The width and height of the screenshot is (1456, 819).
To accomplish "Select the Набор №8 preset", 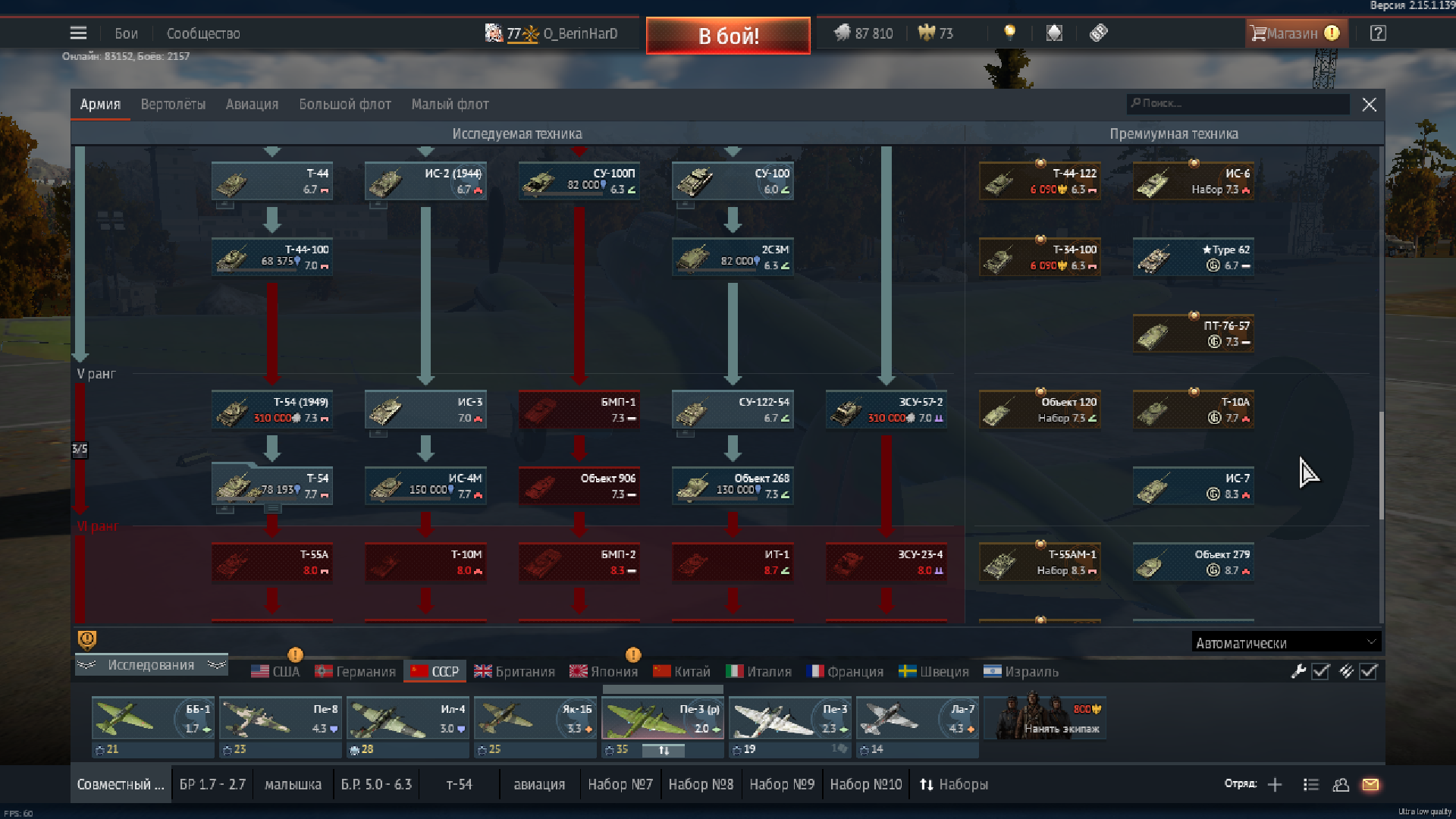I will pos(701,785).
